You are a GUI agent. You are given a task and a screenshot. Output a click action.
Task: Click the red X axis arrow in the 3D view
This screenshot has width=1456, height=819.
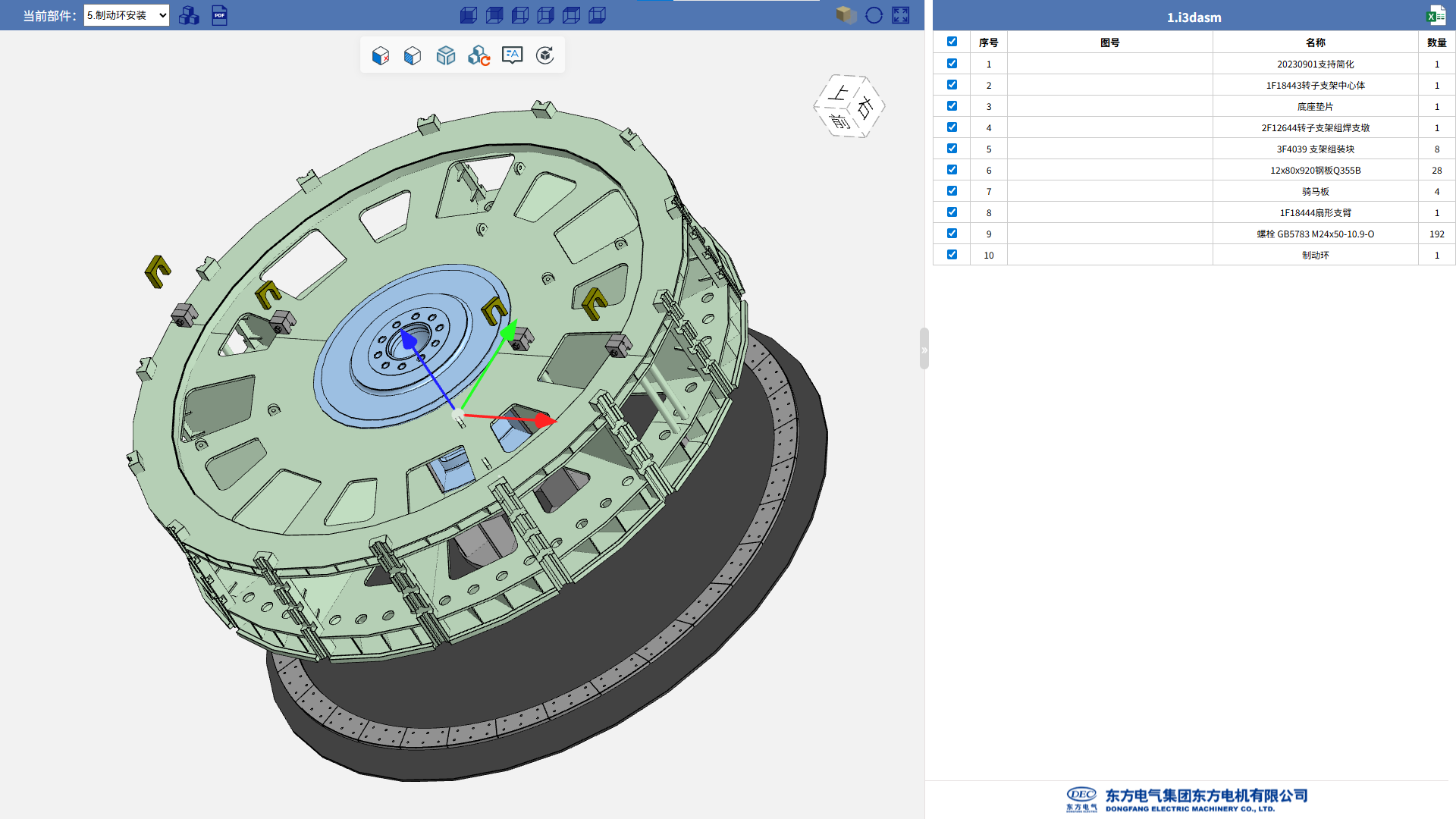pyautogui.click(x=544, y=419)
